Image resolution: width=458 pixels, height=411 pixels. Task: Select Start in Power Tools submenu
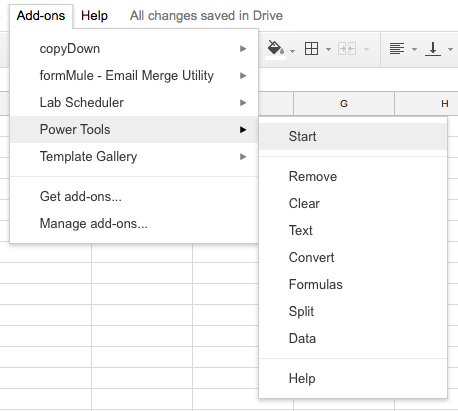coord(353,136)
